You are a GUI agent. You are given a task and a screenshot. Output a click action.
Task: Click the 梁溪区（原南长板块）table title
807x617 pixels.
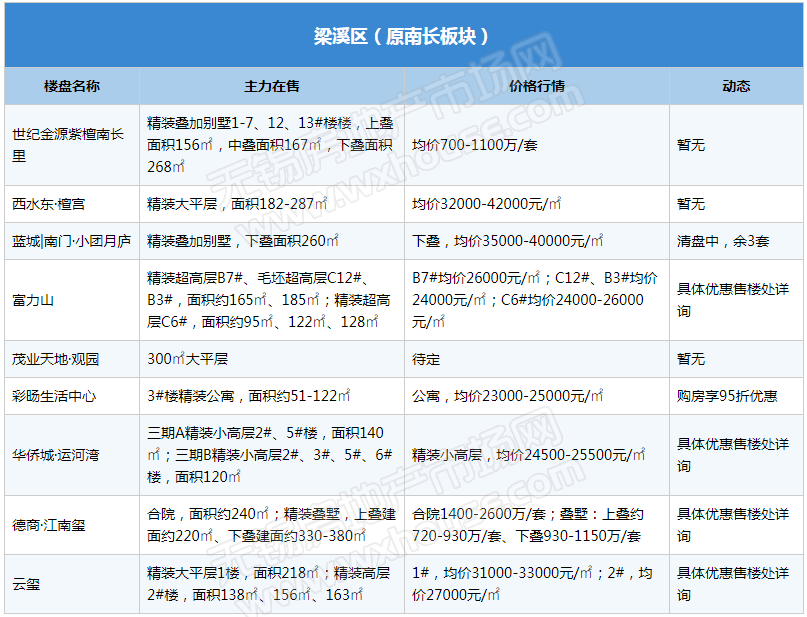pos(403,37)
